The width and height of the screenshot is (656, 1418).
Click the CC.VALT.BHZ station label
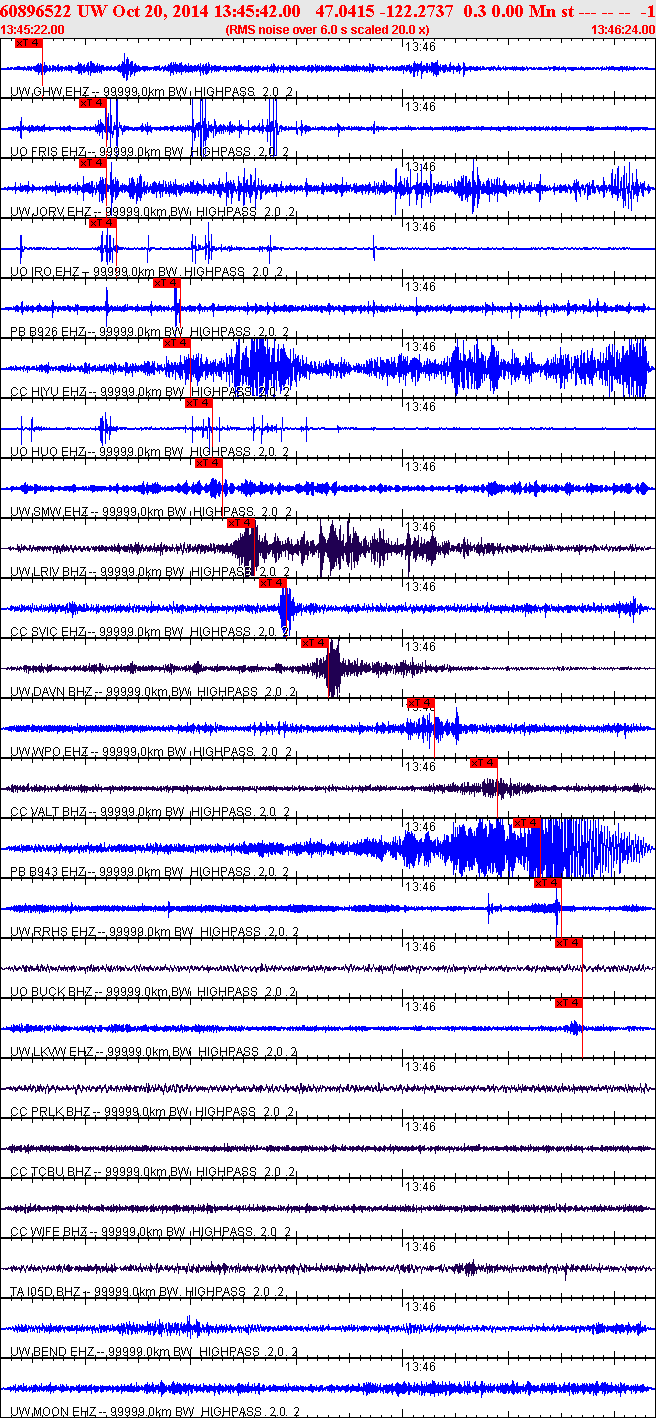pyautogui.click(x=47, y=812)
